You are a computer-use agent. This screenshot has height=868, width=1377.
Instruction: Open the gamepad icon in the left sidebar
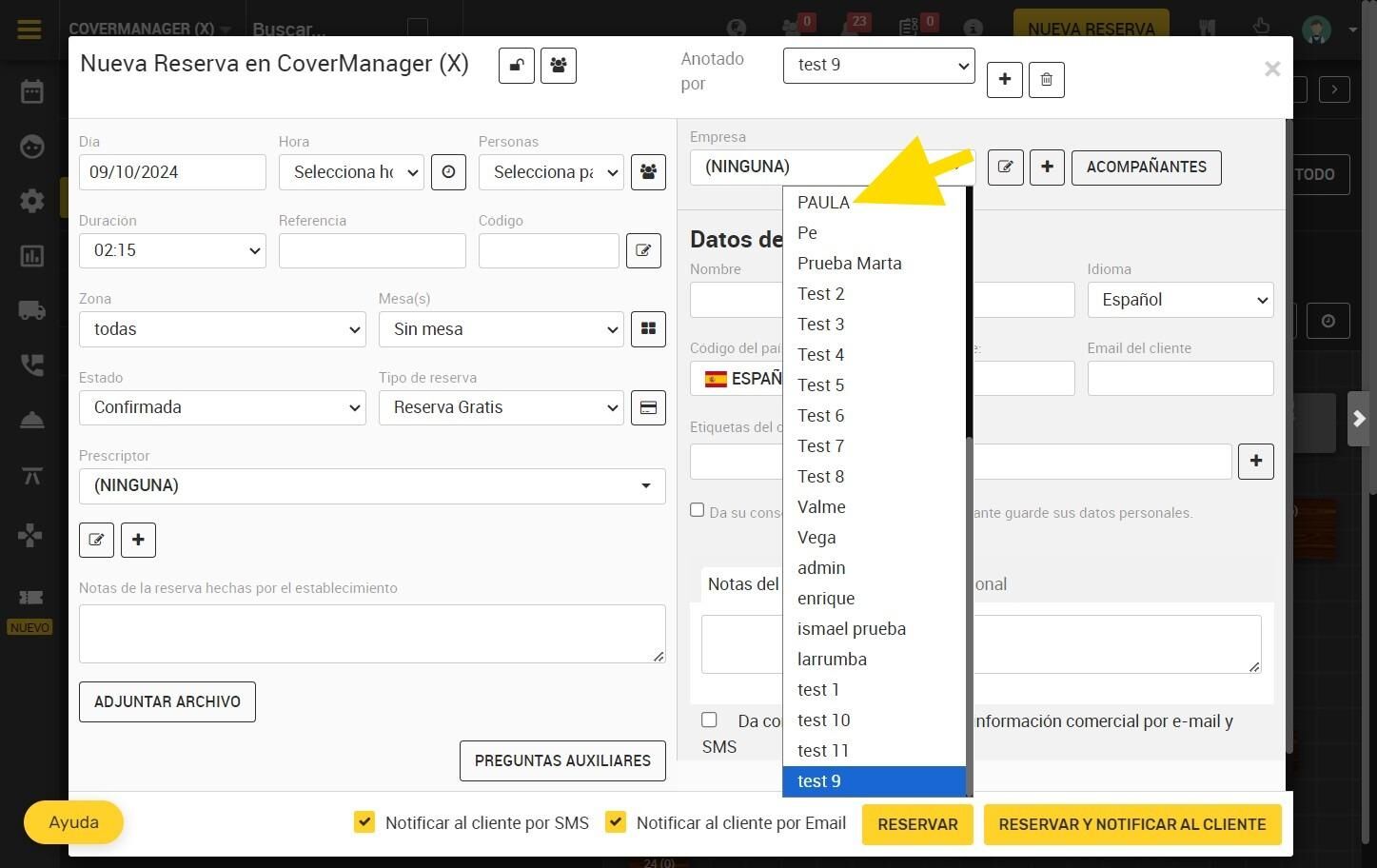point(30,535)
